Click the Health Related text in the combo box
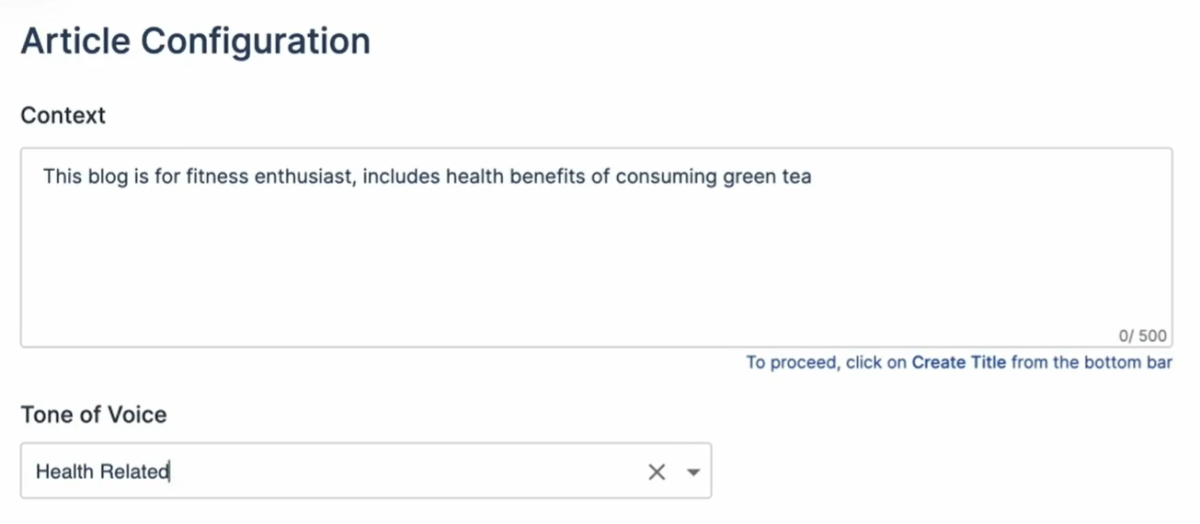 pyautogui.click(x=102, y=472)
